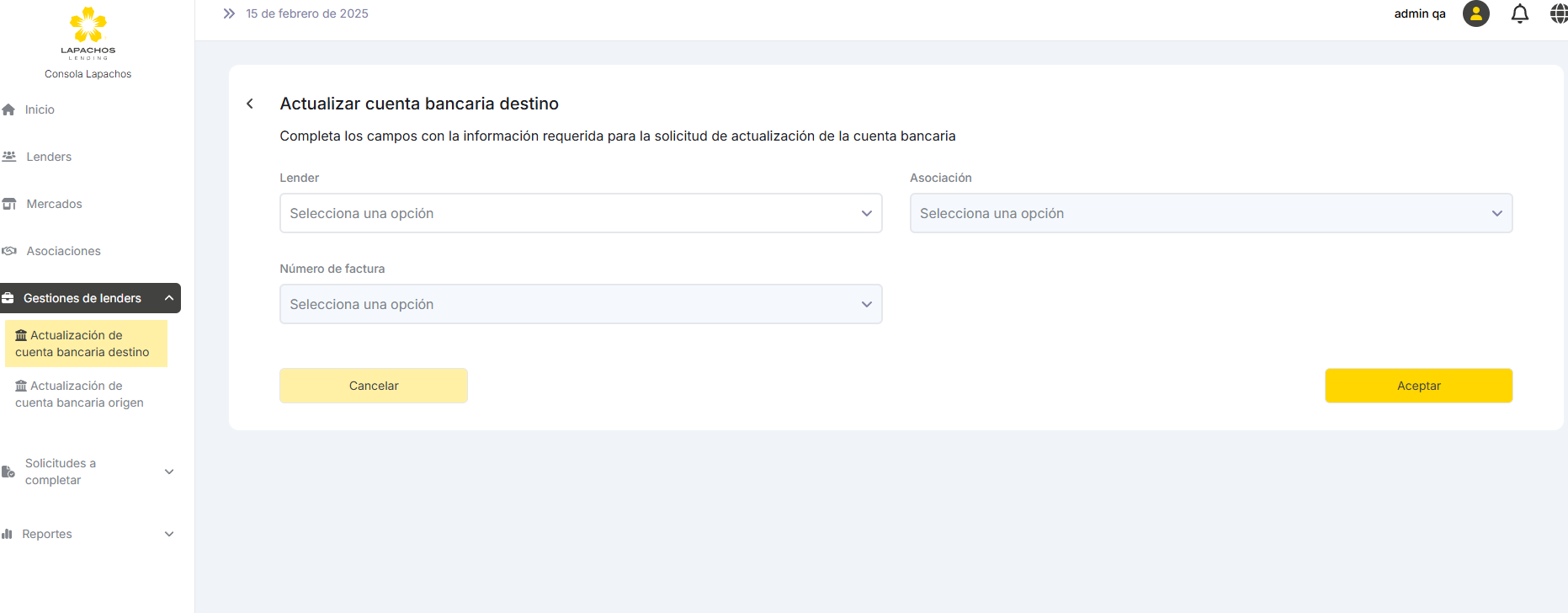Collapse the Gestiones de lenders menu
1568x613 pixels.
click(169, 298)
